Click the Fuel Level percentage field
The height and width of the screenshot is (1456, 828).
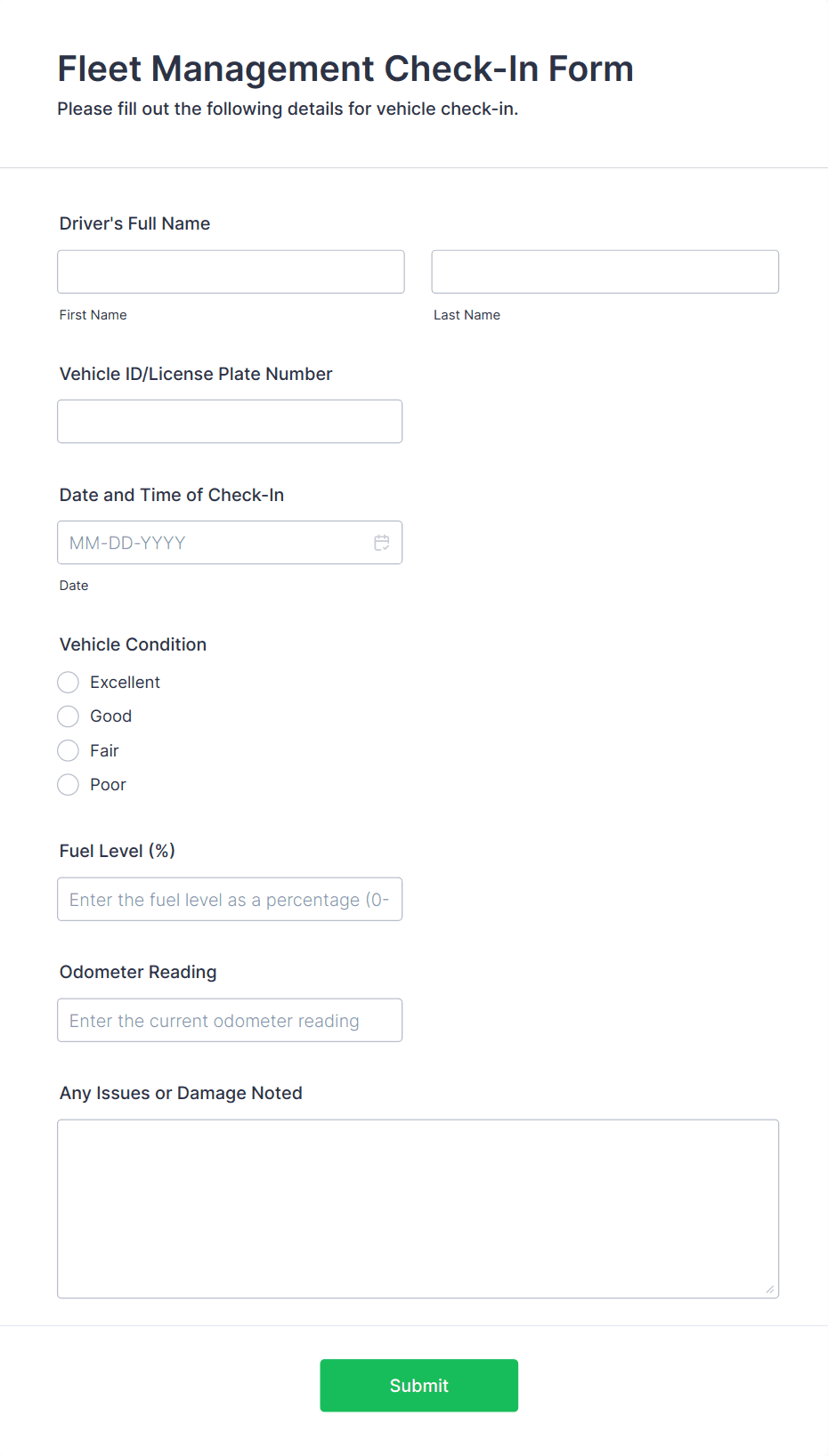coord(230,899)
